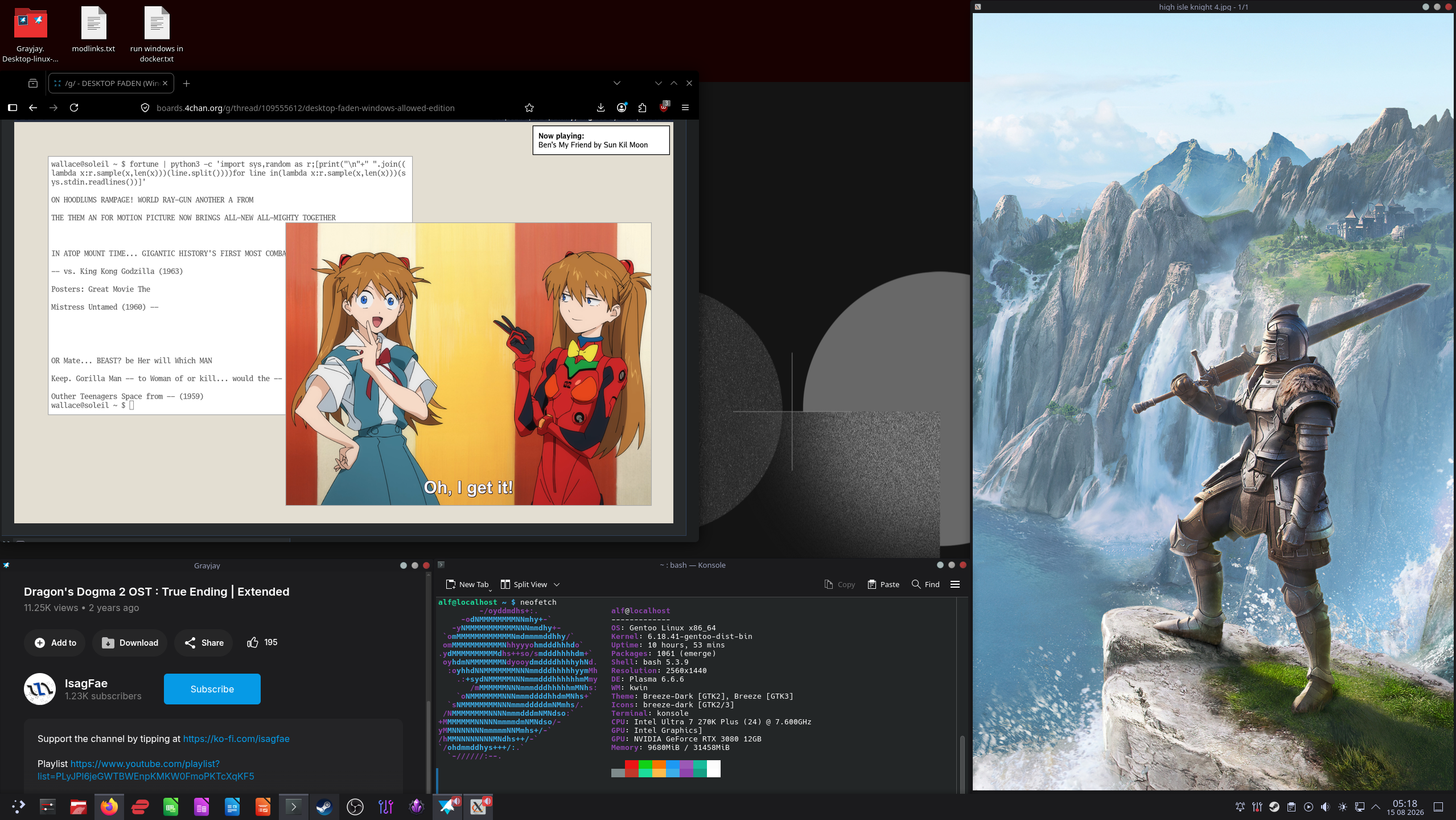Switch to Konsole in the taskbar
Image resolution: width=1456 pixels, height=820 pixels.
(x=294, y=806)
